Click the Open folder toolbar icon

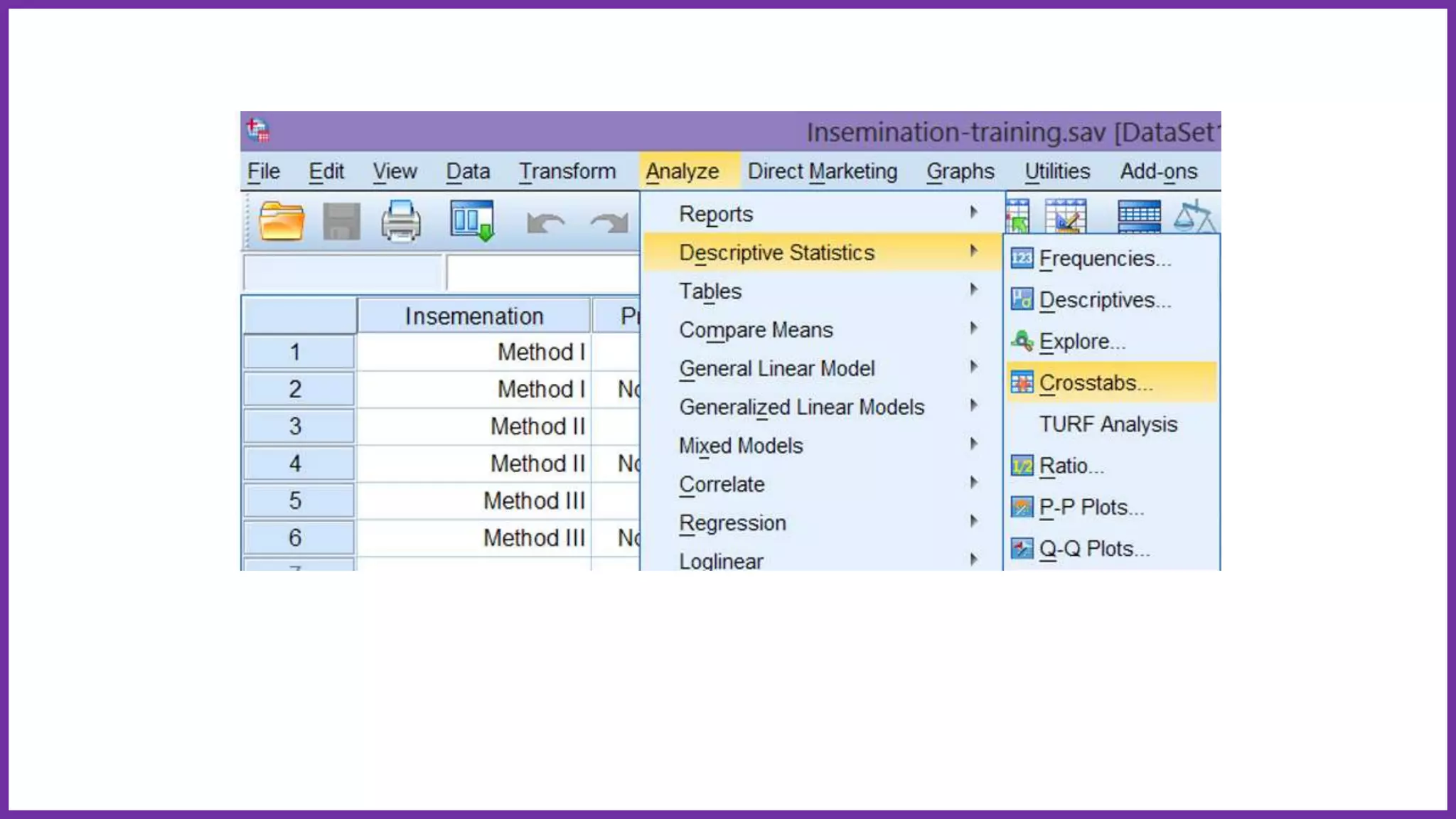point(282,221)
